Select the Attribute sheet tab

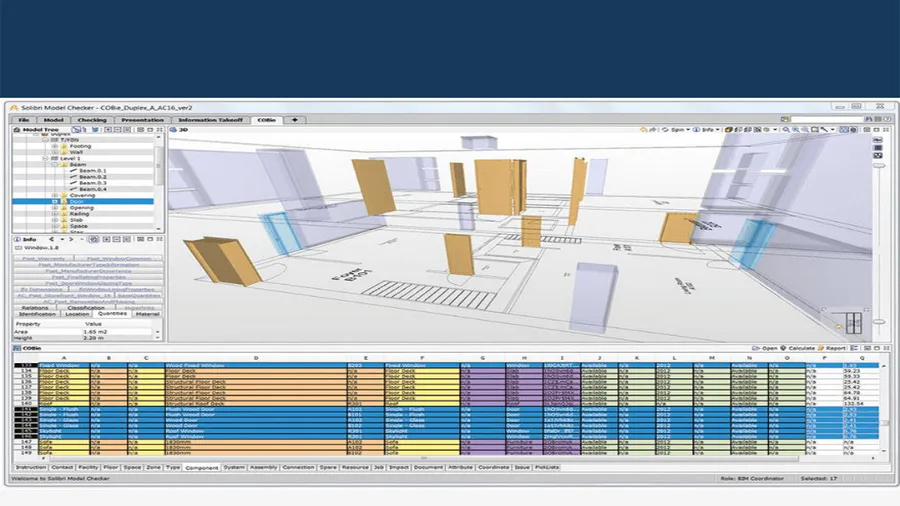click(460, 468)
